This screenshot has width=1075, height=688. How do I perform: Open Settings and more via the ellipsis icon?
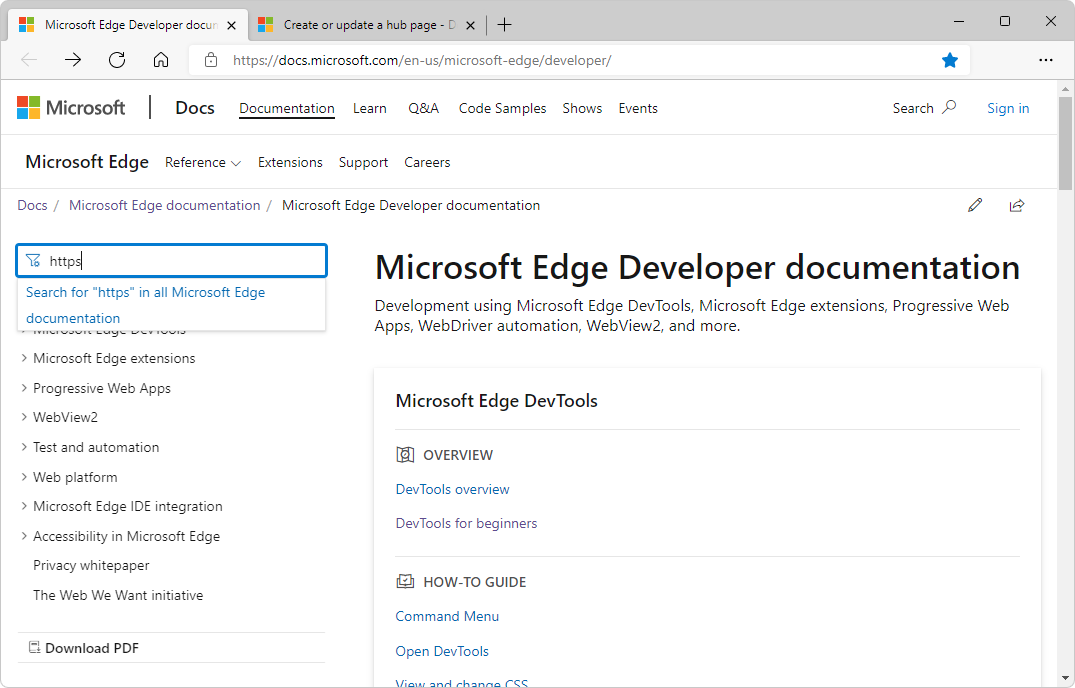point(1046,60)
